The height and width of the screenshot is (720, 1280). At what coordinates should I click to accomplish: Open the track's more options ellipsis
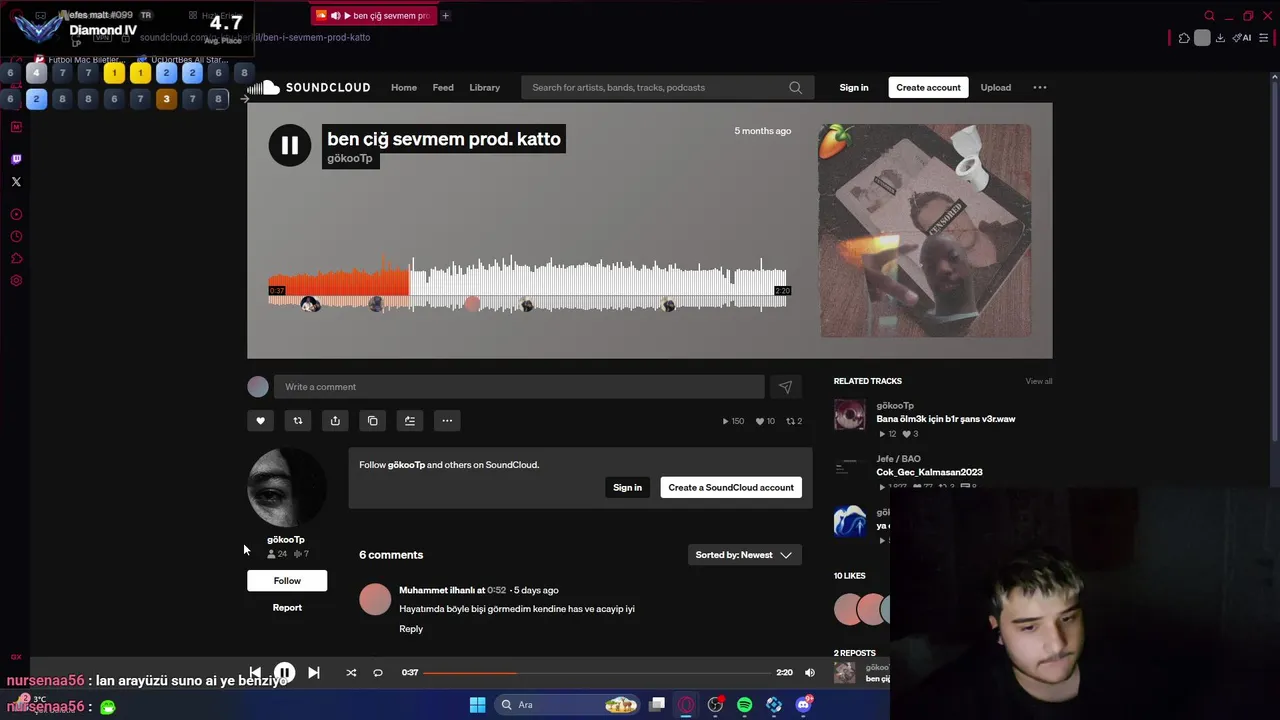click(447, 421)
